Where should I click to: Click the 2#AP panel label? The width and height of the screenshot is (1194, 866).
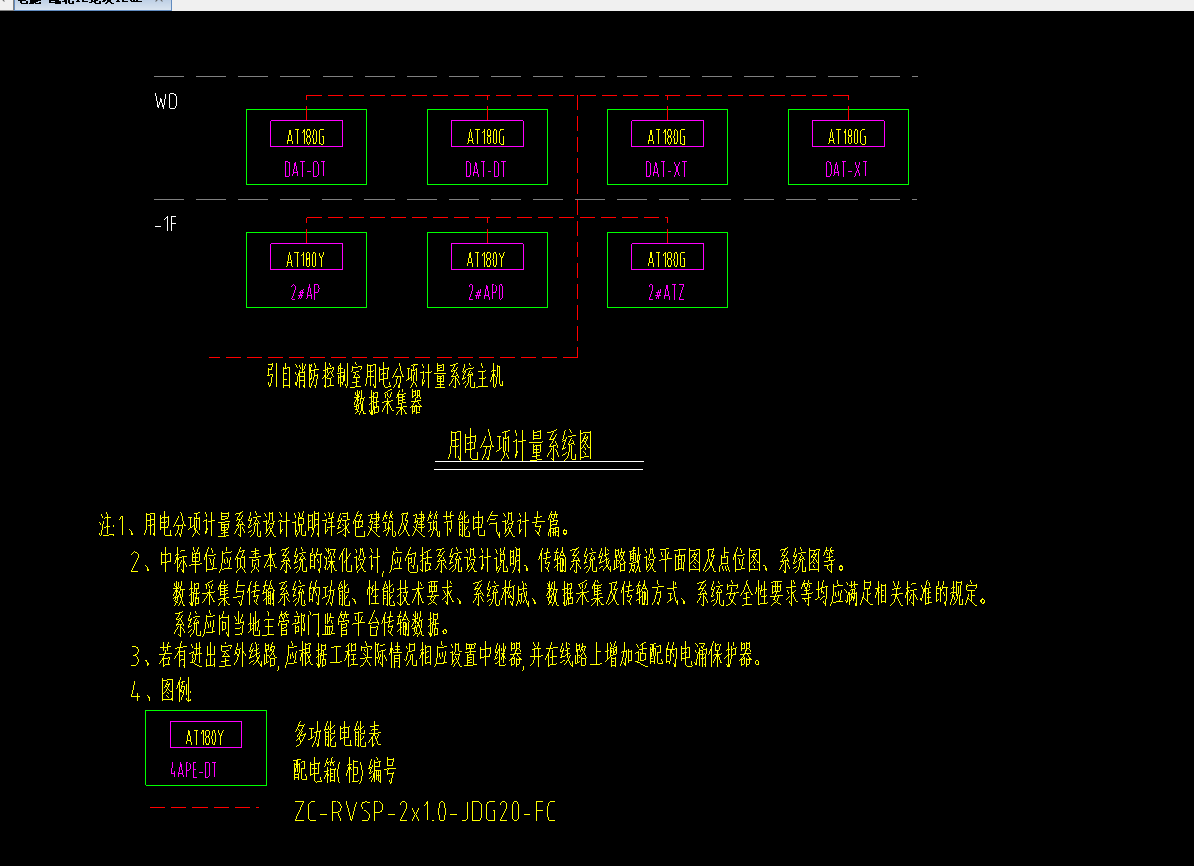pos(305,292)
